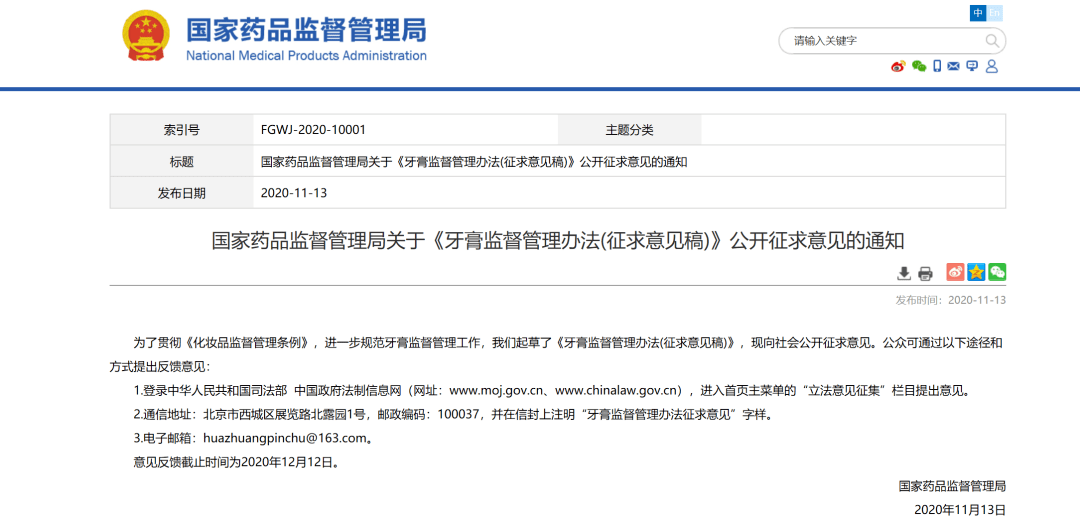This screenshot has height=521, width=1080.
Task: Download the article via download icon
Action: pyautogui.click(x=904, y=273)
